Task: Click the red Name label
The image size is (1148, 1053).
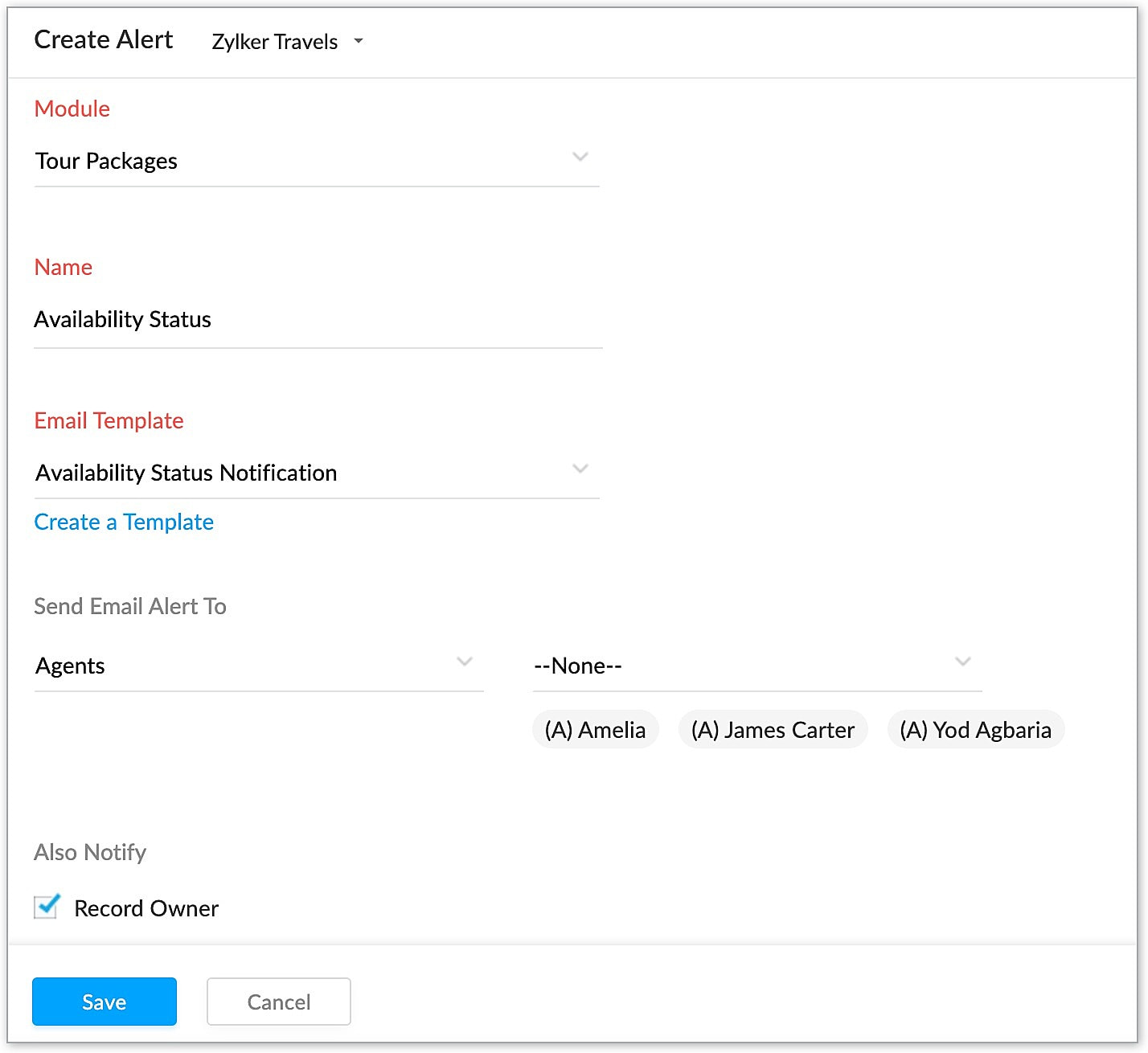Action: [x=63, y=267]
